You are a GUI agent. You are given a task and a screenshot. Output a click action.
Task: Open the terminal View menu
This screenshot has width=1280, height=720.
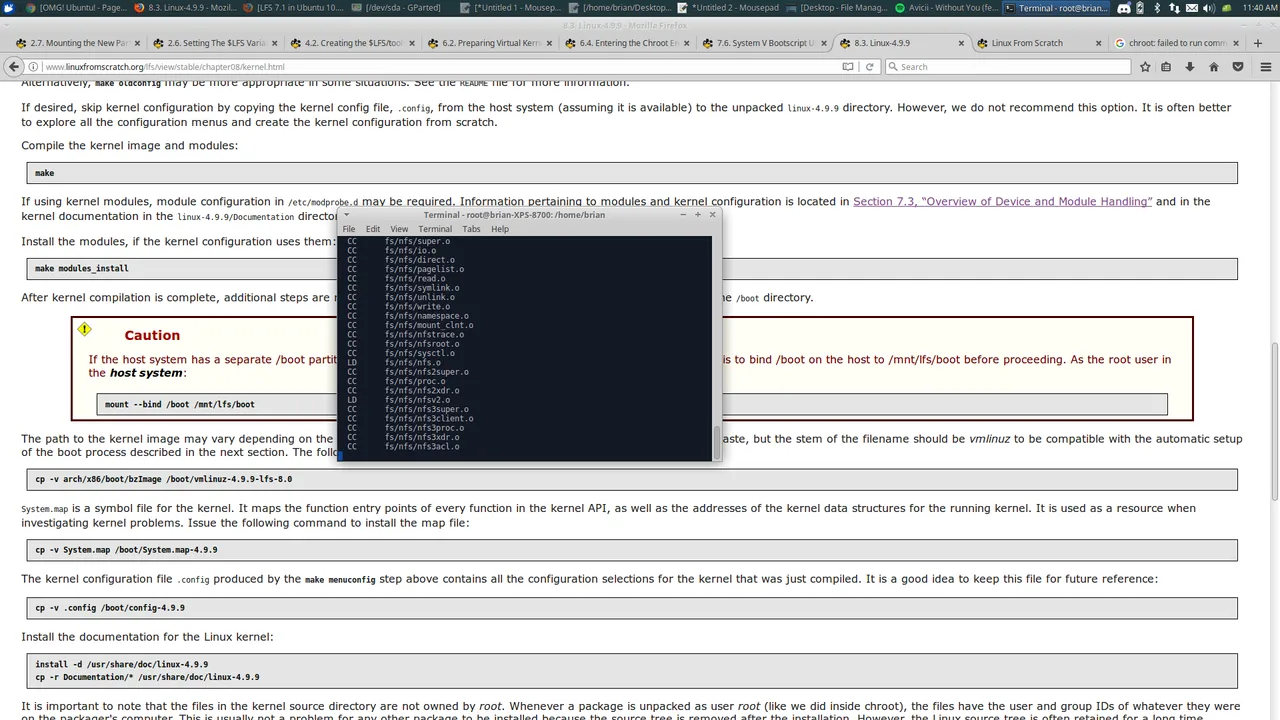click(399, 229)
